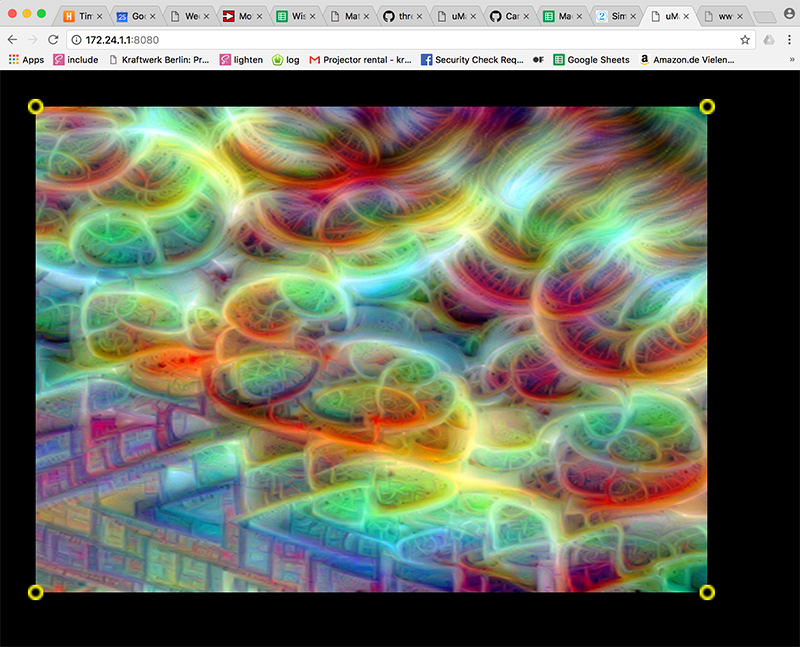800x647 pixels.
Task: Open the log bookmark
Action: pos(287,59)
